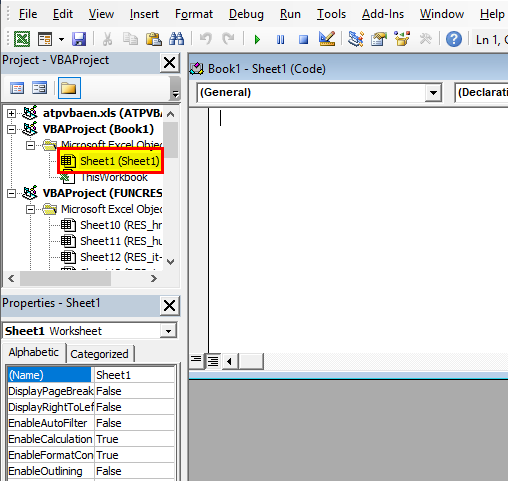Open the Run menu

click(x=290, y=14)
